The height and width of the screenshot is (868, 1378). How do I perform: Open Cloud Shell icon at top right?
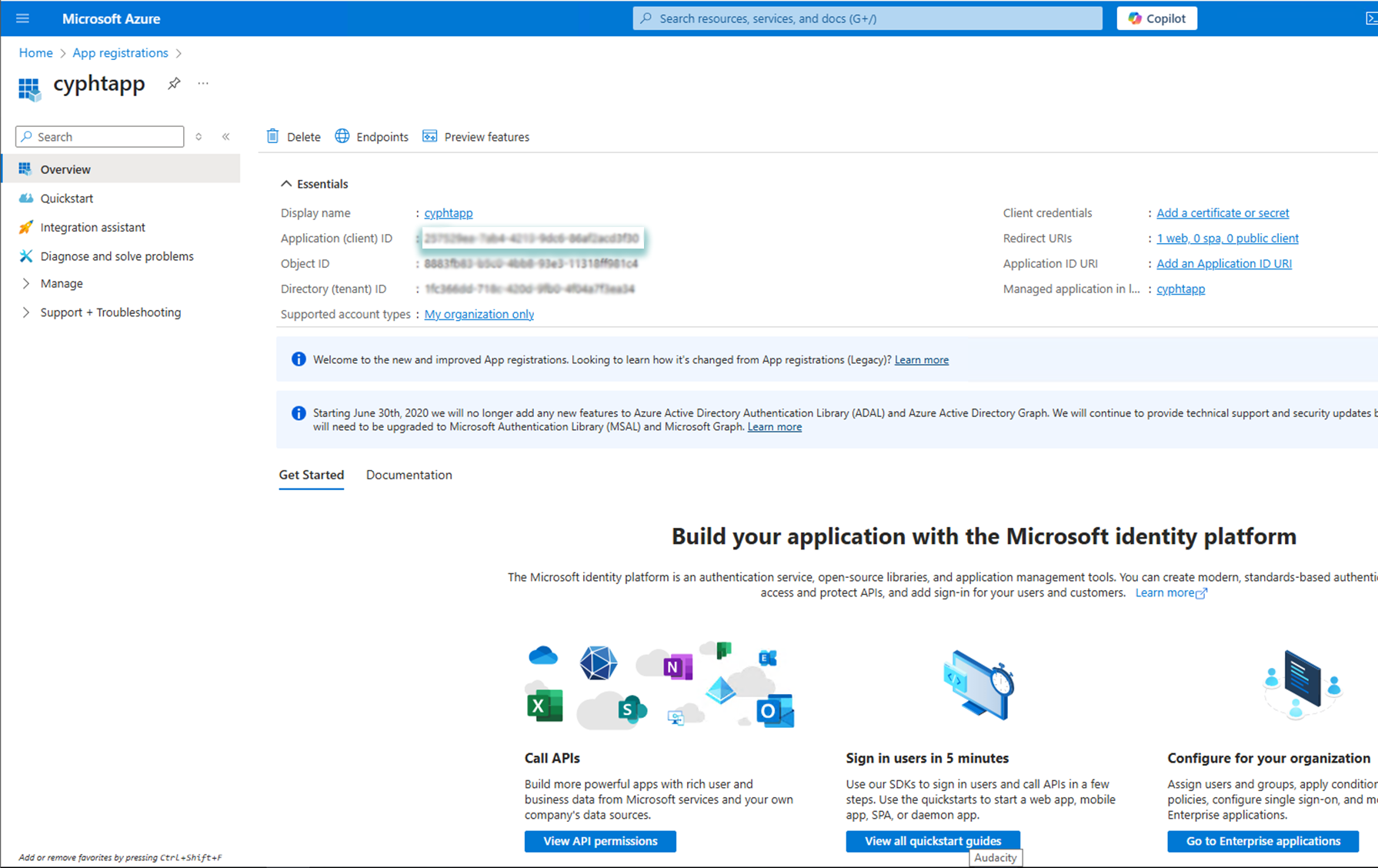click(x=1370, y=18)
